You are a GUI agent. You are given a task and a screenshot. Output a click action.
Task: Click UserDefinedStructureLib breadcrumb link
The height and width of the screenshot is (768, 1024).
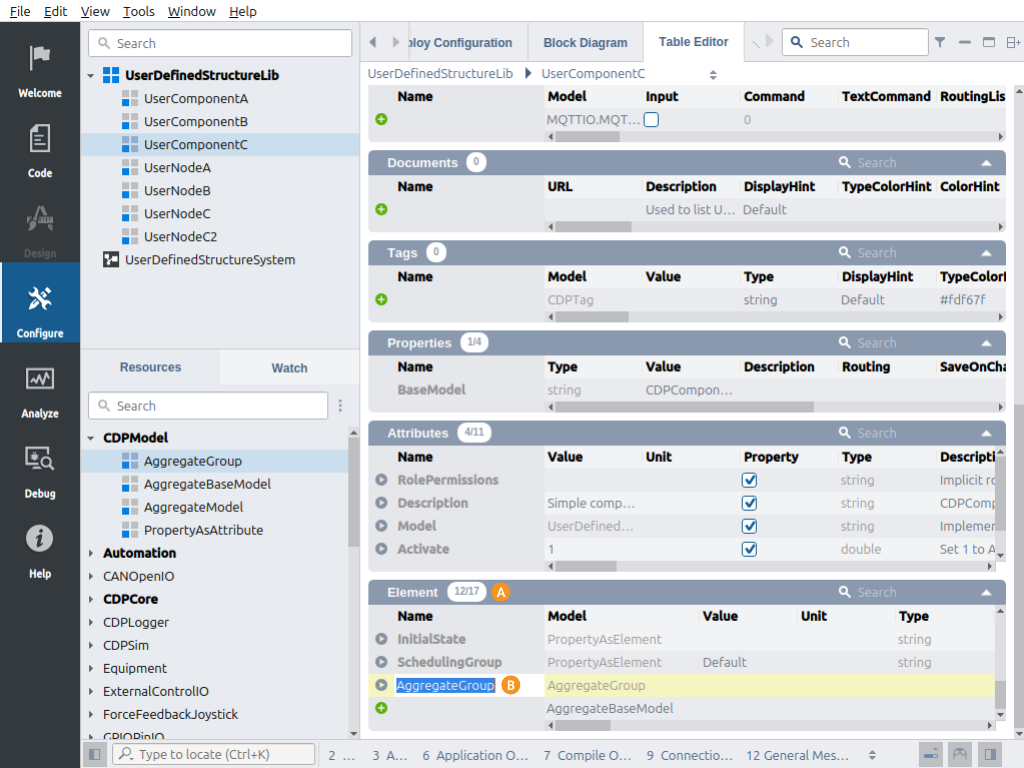440,74
